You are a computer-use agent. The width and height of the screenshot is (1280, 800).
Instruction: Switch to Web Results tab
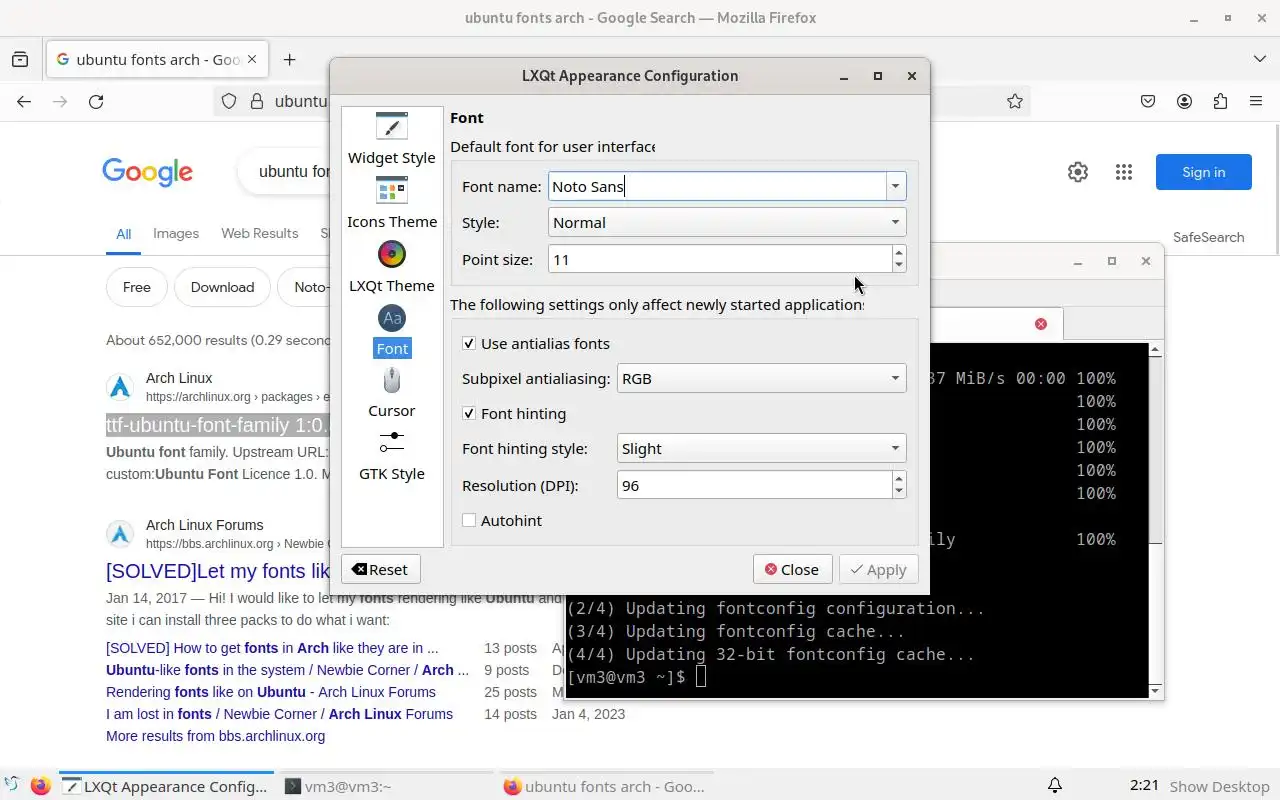click(260, 233)
